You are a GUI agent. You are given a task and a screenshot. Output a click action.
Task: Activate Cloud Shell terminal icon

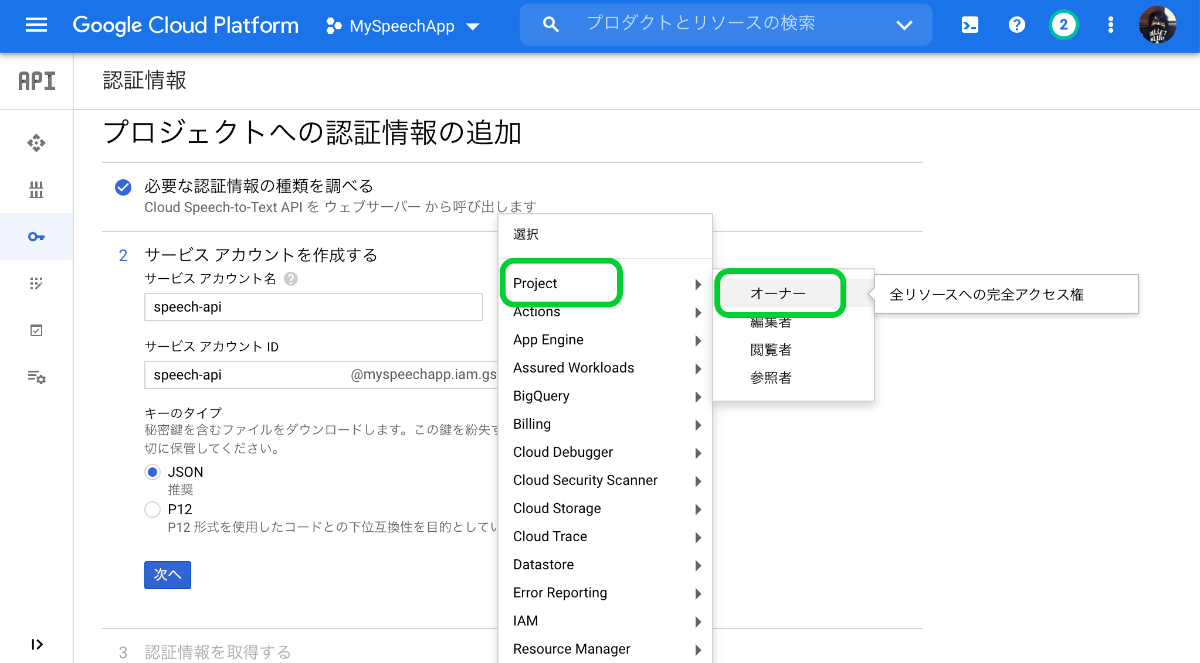point(969,25)
